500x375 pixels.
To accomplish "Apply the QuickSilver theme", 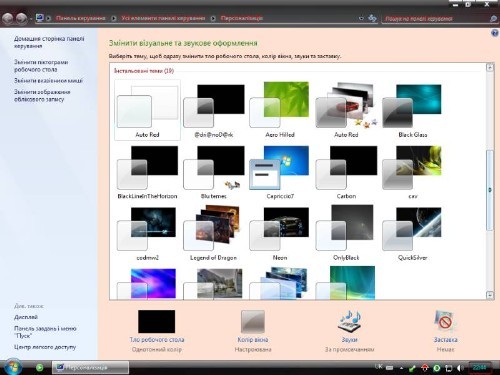I will (413, 234).
